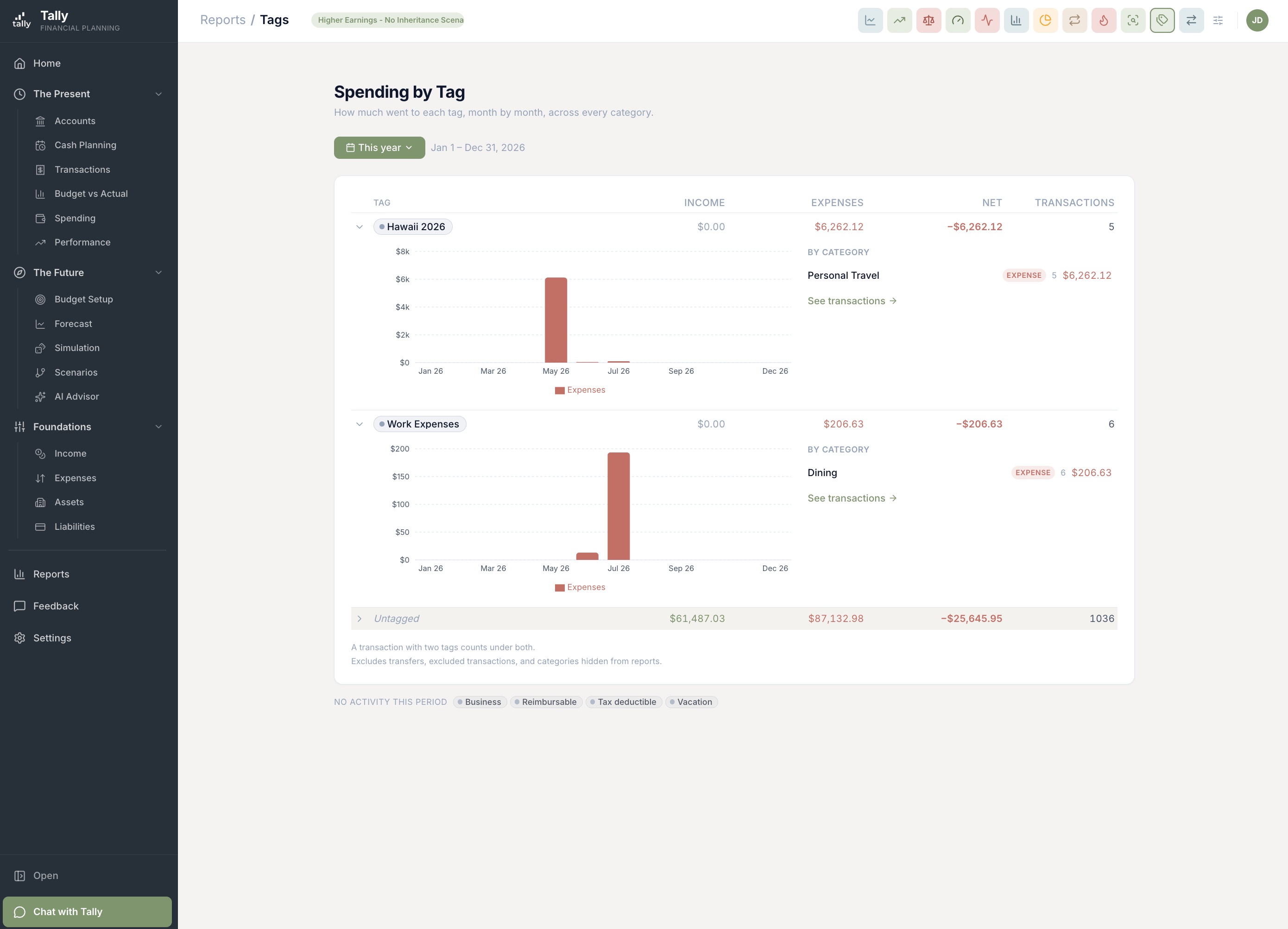1288x929 pixels.
Task: Click Chat with Tally button
Action: (x=88, y=911)
